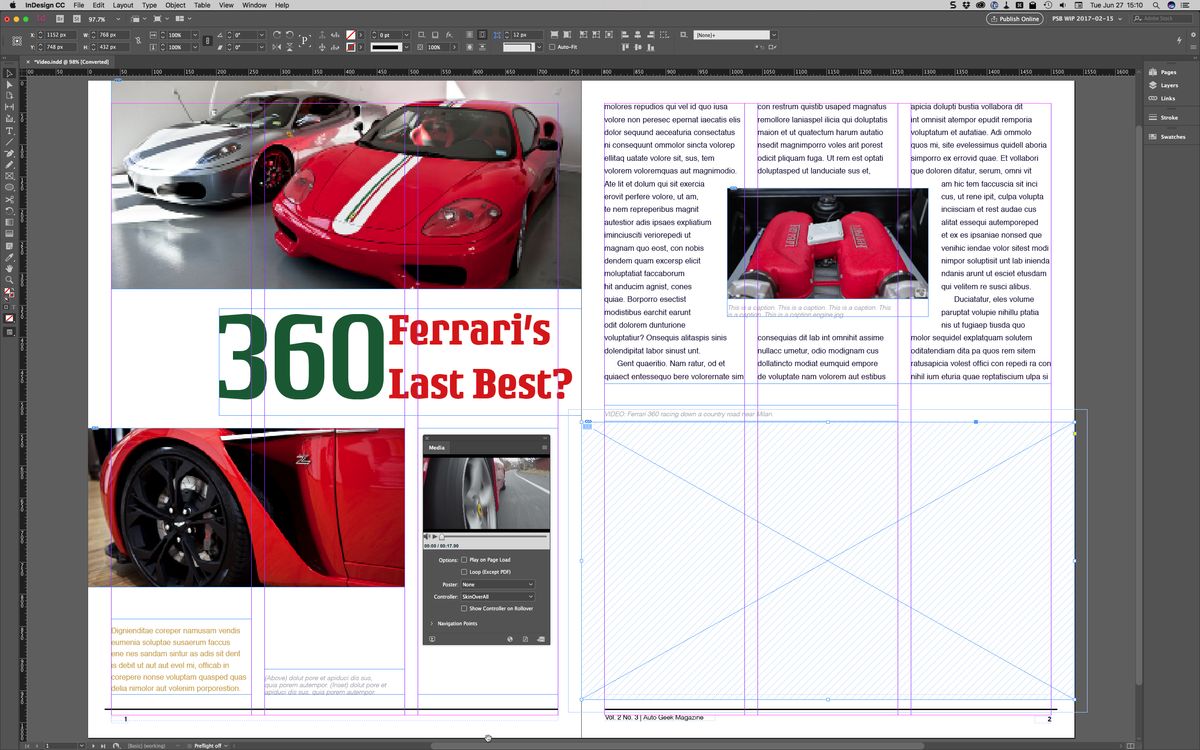Click the Publish Online button
The image size is (1200, 750).
[x=1015, y=18]
